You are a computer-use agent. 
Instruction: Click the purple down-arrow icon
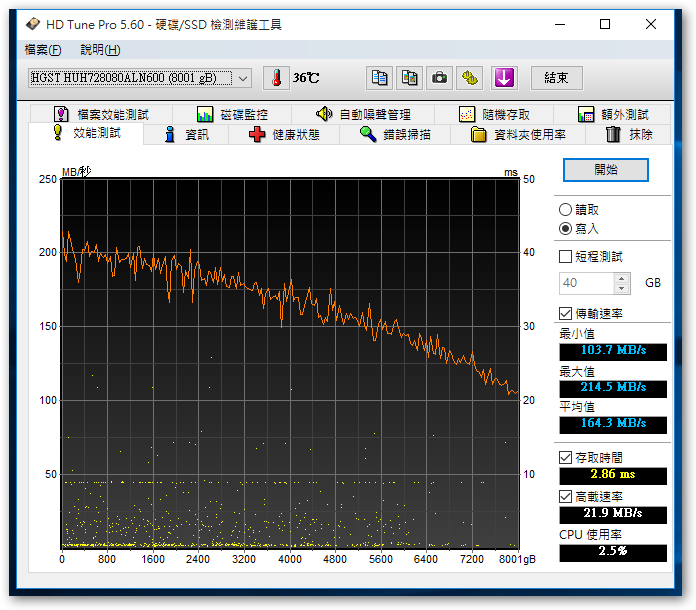[503, 78]
